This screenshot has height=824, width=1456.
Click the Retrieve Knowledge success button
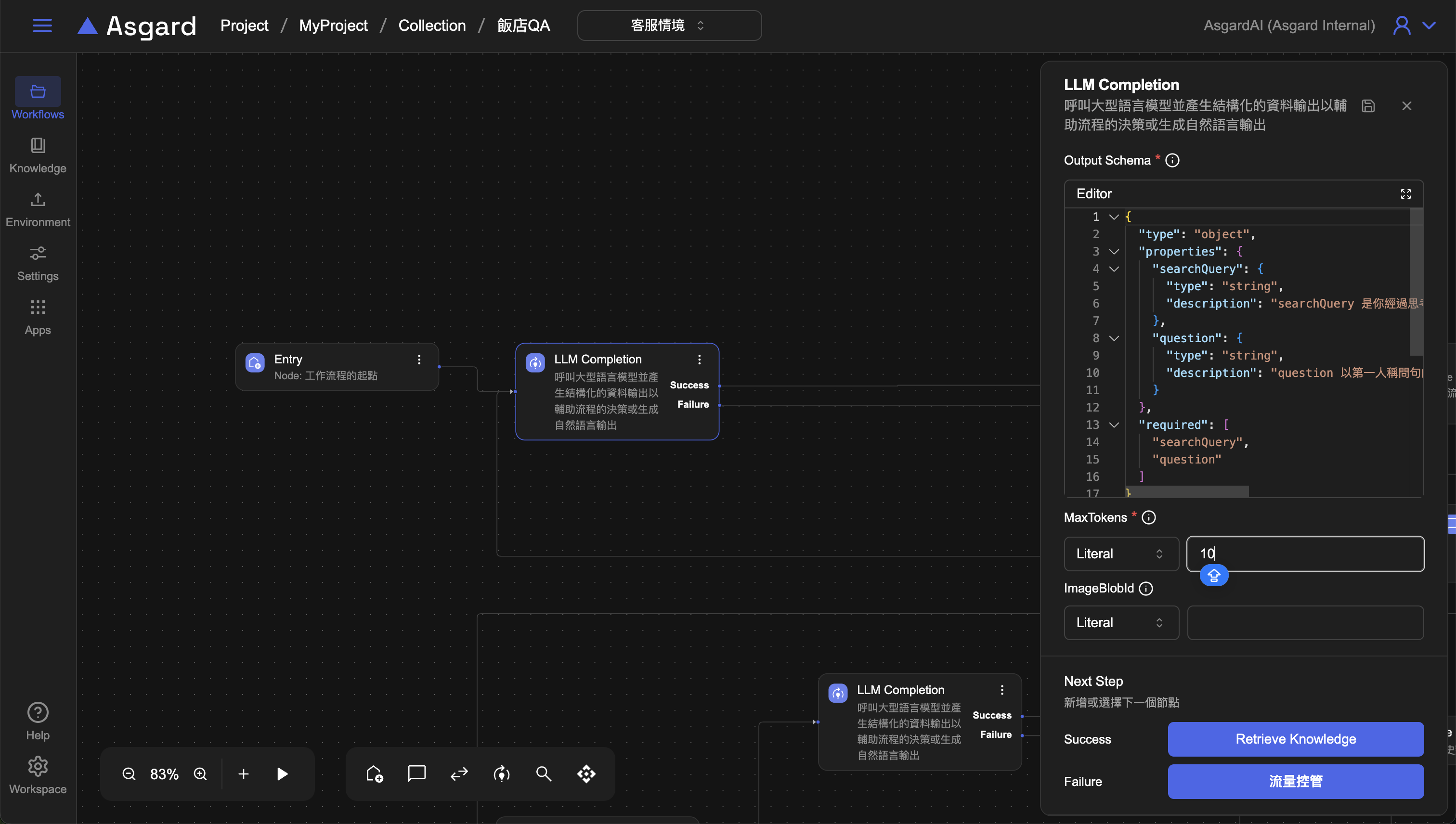[1295, 739]
